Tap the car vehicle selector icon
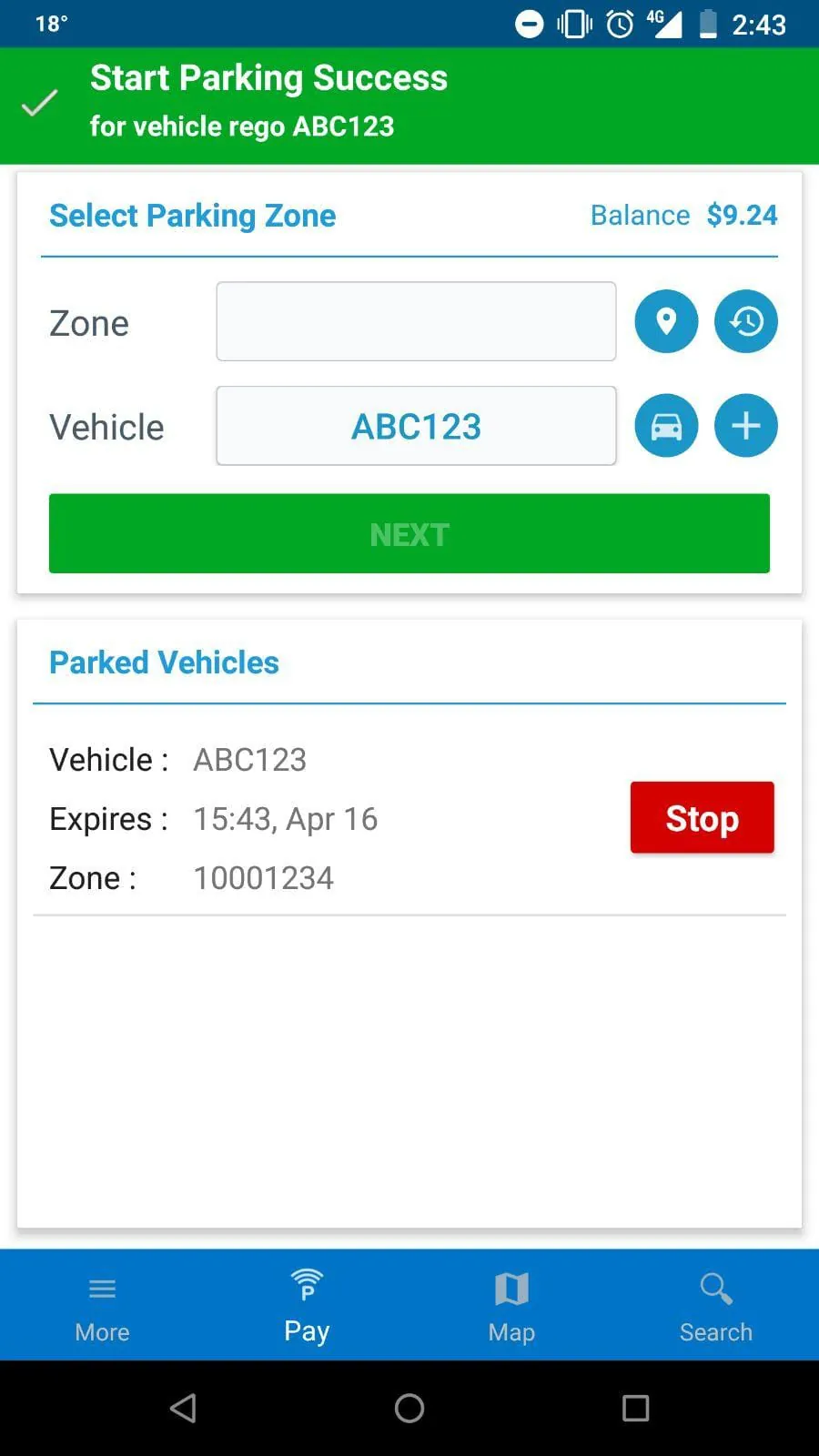 click(666, 426)
